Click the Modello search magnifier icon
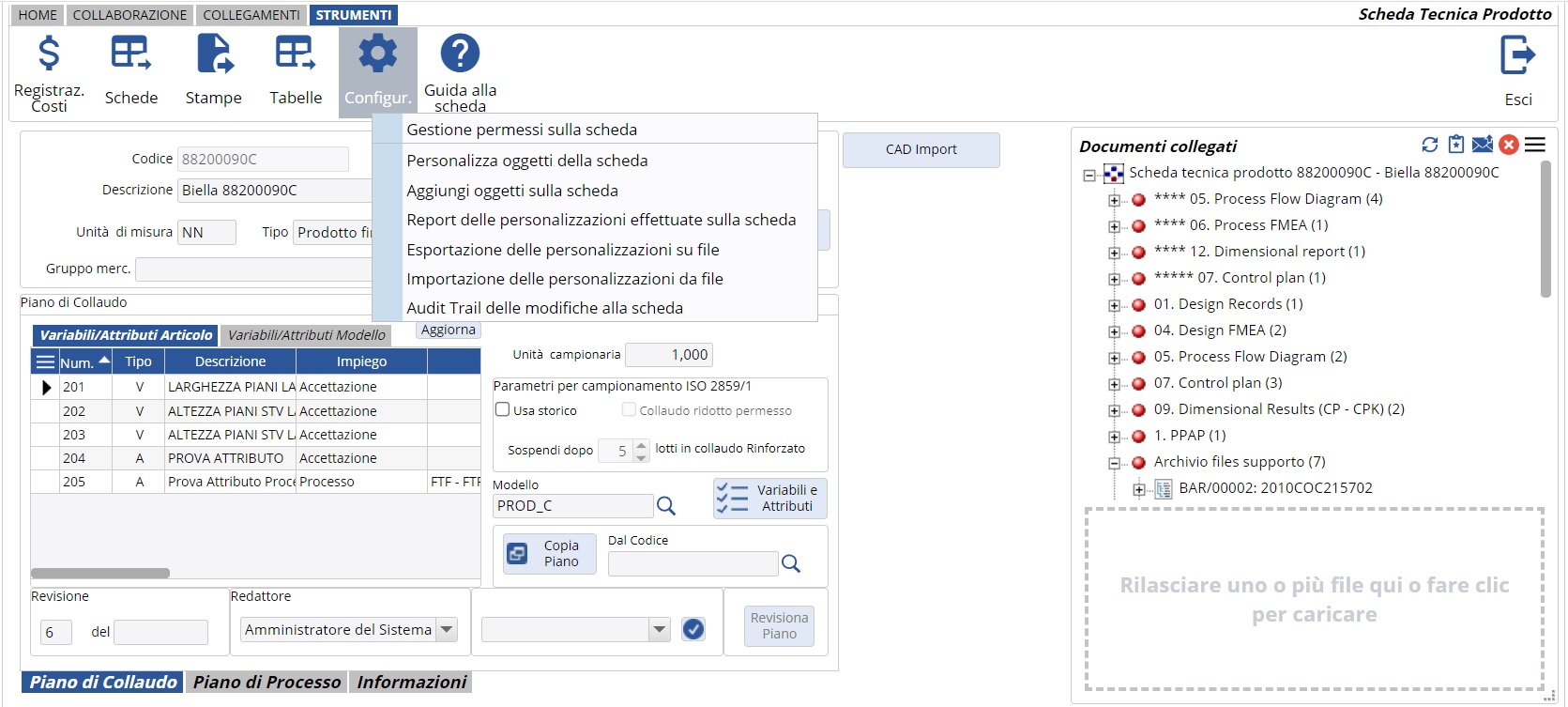The width and height of the screenshot is (1568, 707). pos(666,506)
